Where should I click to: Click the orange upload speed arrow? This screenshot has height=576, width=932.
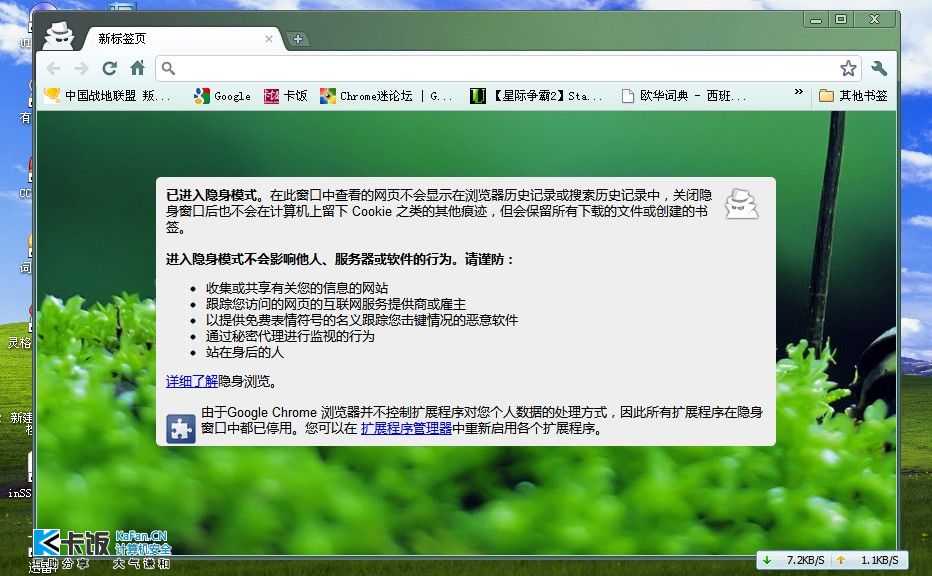(840, 560)
